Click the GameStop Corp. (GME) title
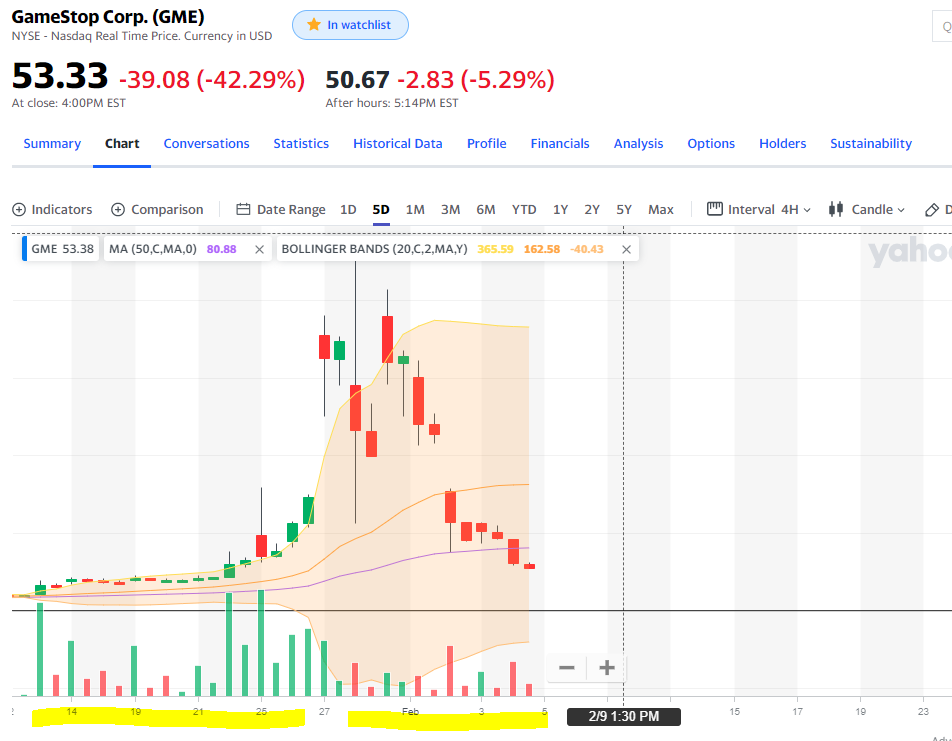 (x=108, y=16)
